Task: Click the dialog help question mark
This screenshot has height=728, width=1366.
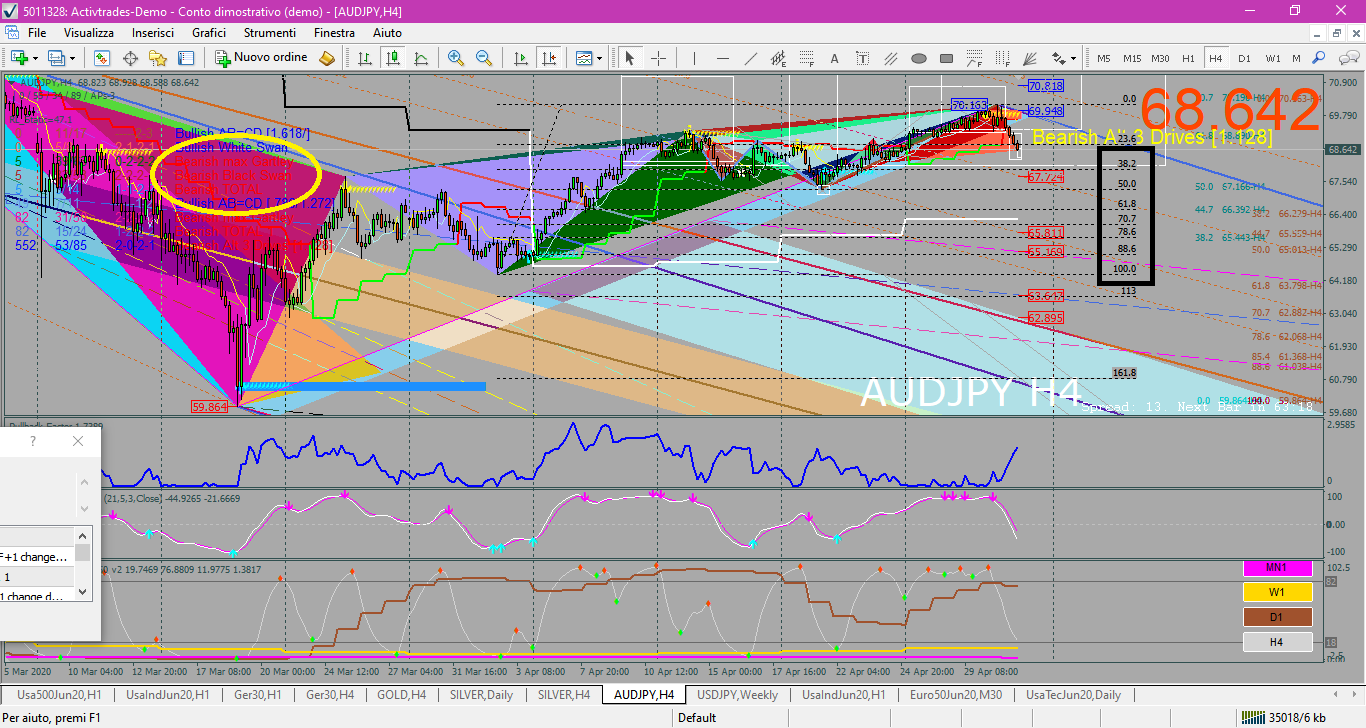Action: pos(32,441)
